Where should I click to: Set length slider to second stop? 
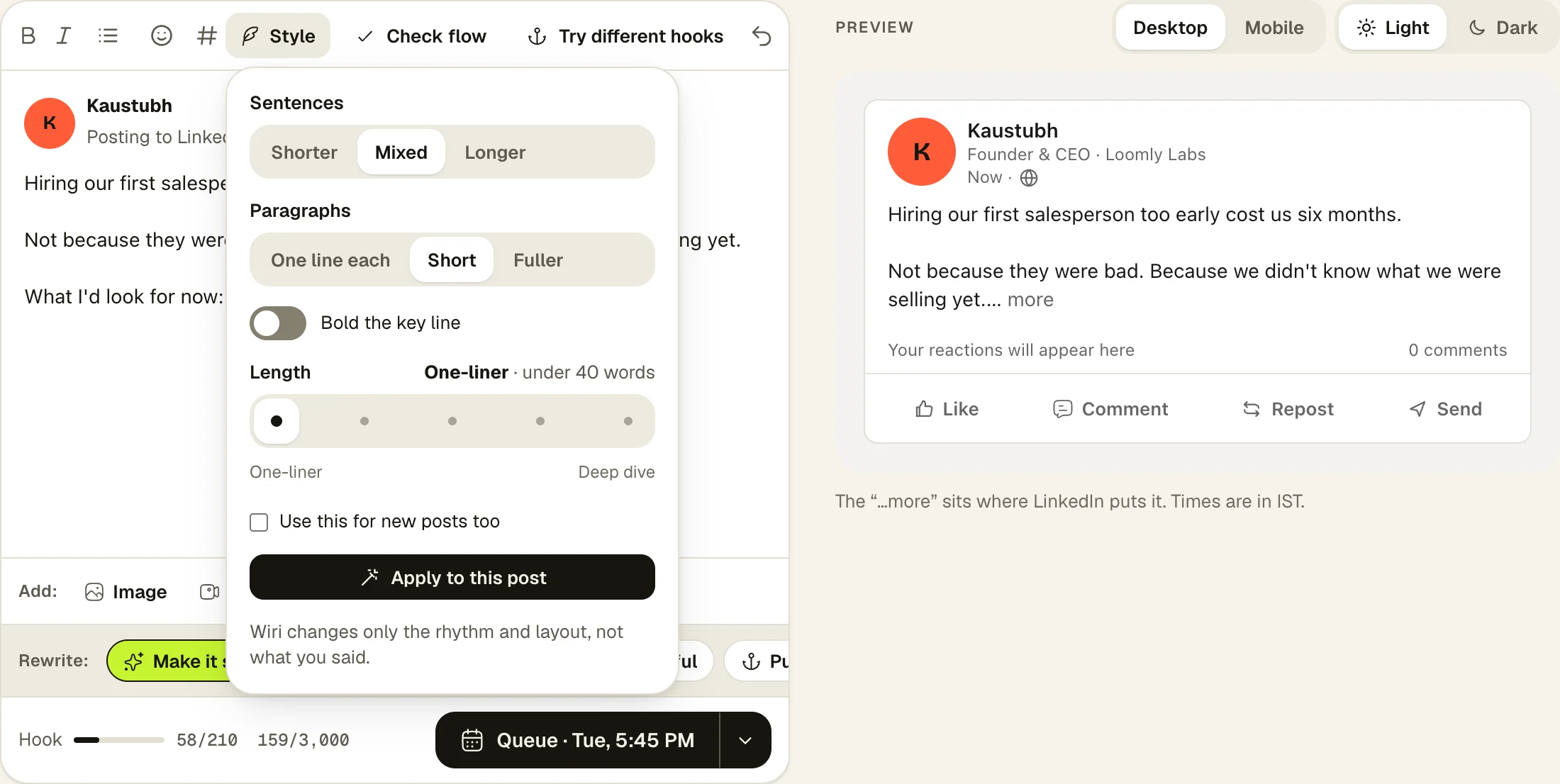[364, 421]
